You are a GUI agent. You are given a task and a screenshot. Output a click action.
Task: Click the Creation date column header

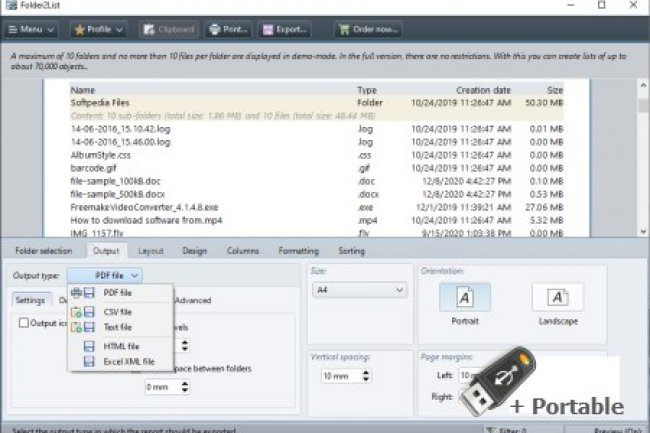click(483, 90)
